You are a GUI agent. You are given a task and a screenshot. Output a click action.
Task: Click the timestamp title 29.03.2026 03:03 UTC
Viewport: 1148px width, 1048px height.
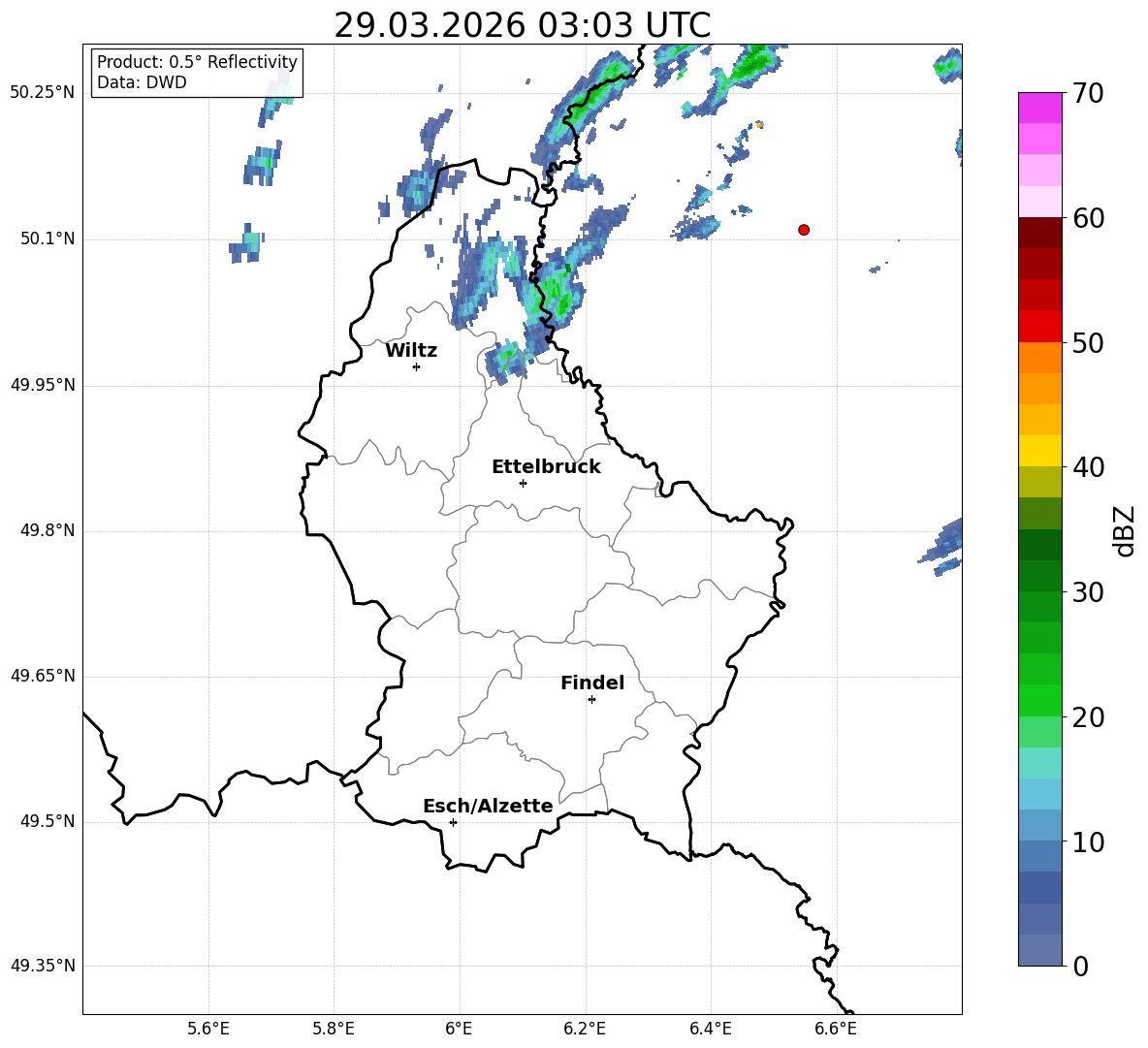(522, 25)
